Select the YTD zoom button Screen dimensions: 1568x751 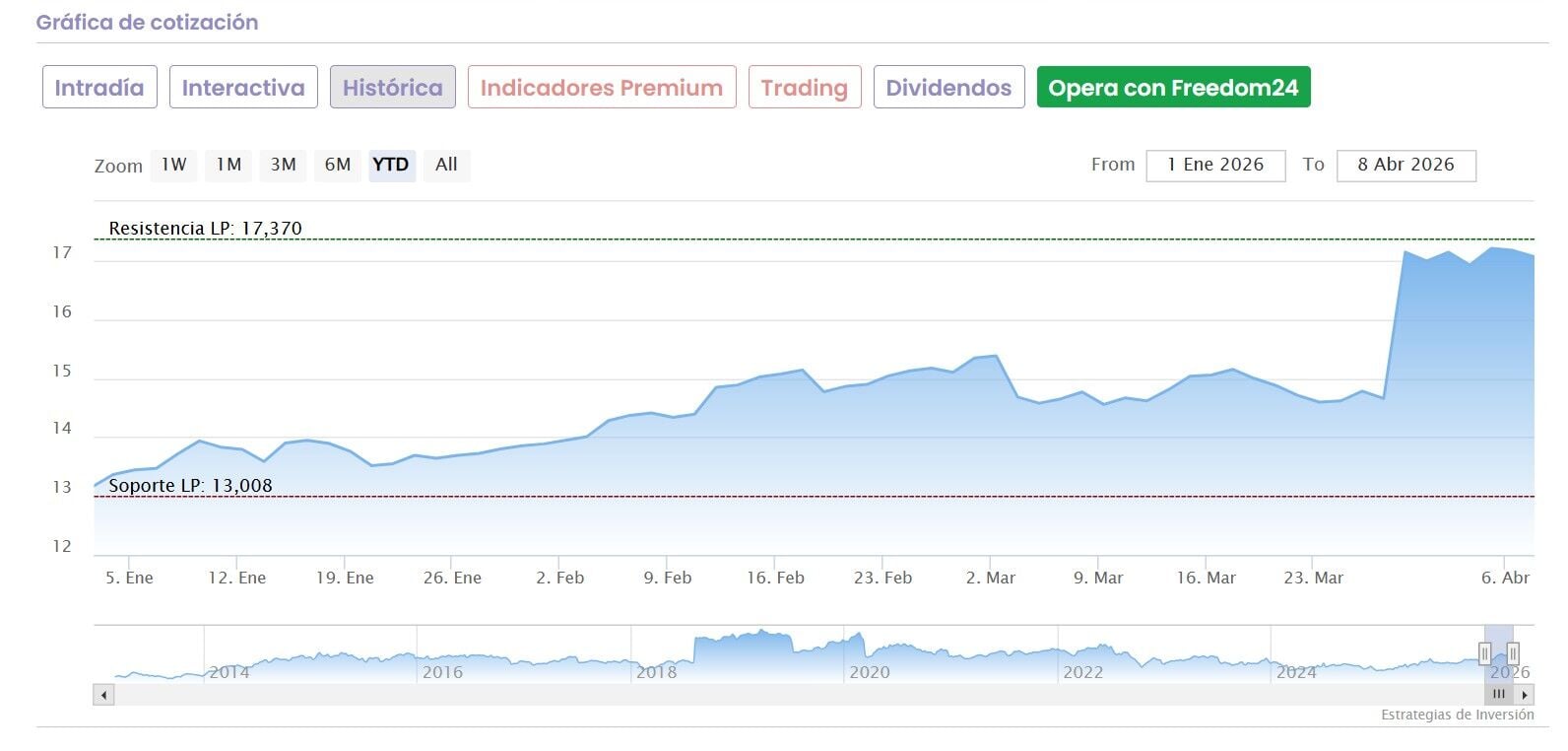point(391,165)
